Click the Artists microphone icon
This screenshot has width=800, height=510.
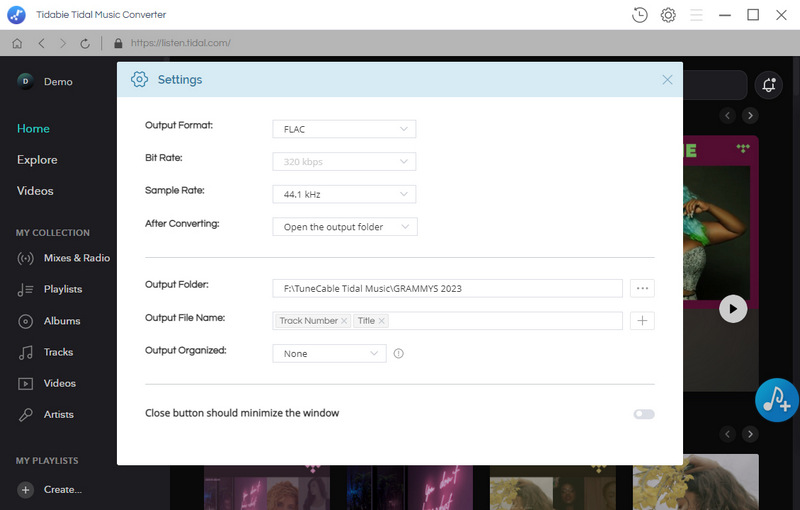click(26, 415)
